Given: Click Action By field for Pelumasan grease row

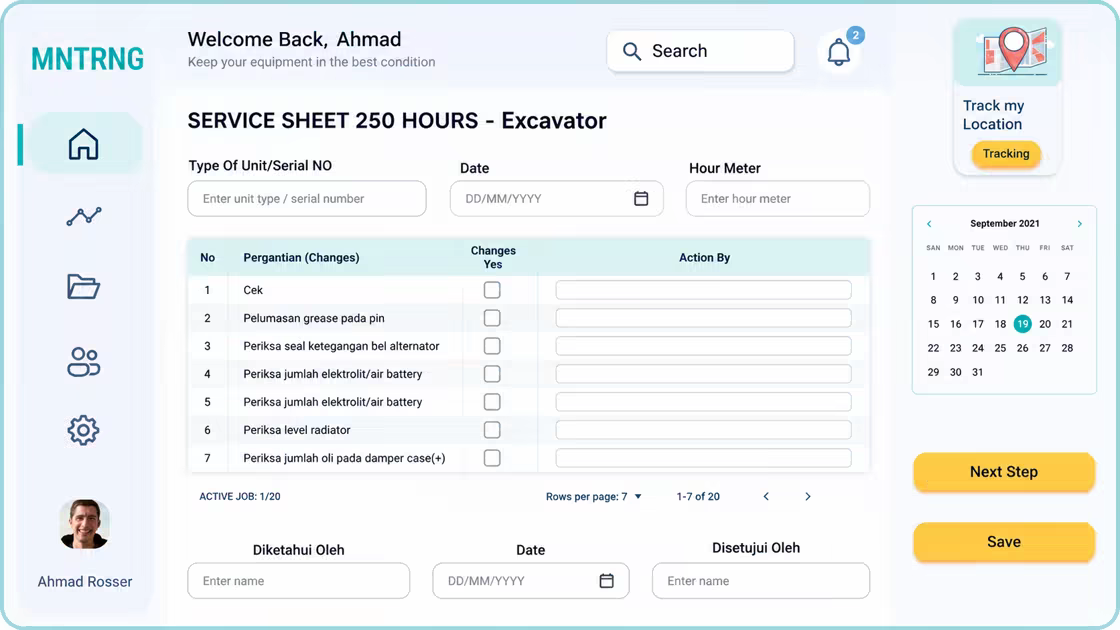Looking at the screenshot, I should pos(704,318).
